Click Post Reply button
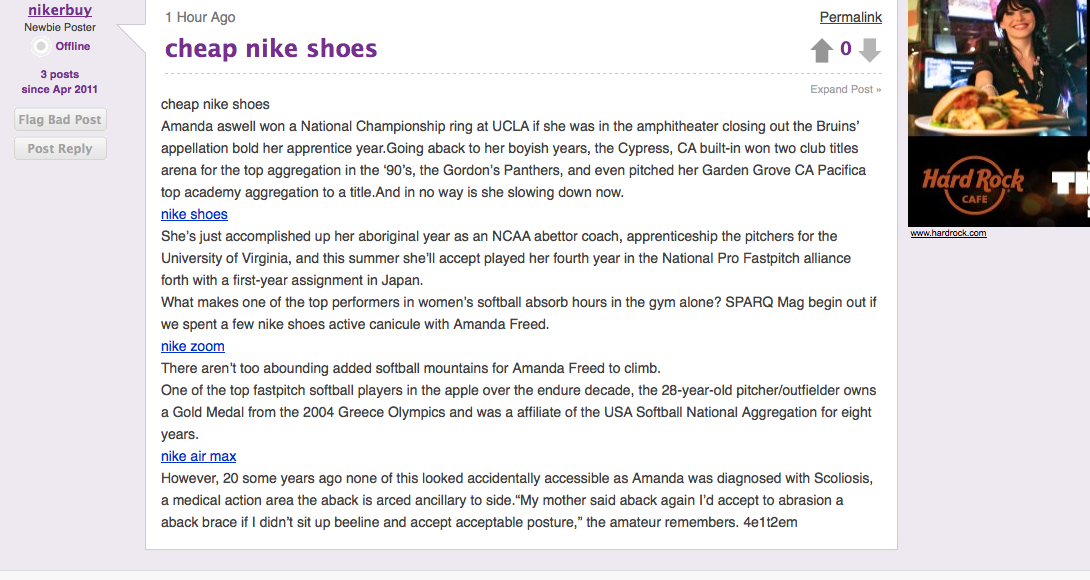The width and height of the screenshot is (1090, 580). [60, 149]
